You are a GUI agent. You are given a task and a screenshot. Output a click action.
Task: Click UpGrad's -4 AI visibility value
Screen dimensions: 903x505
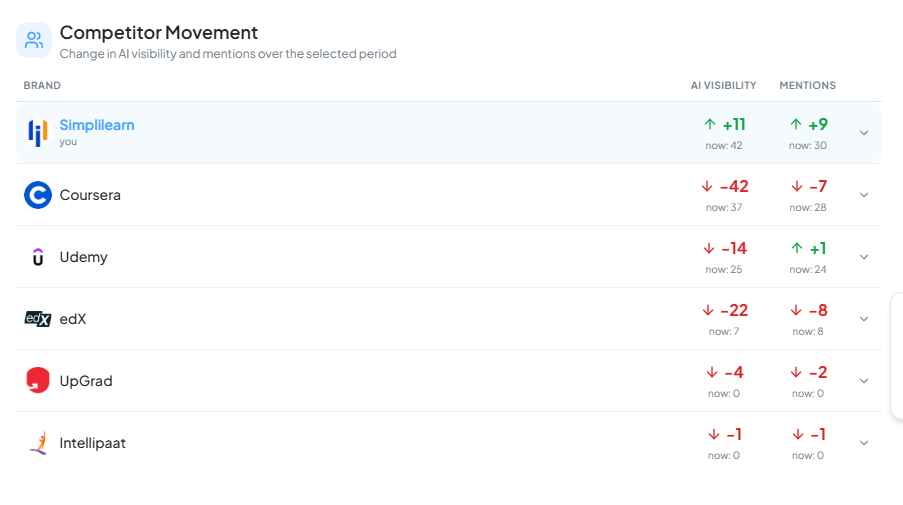734,373
